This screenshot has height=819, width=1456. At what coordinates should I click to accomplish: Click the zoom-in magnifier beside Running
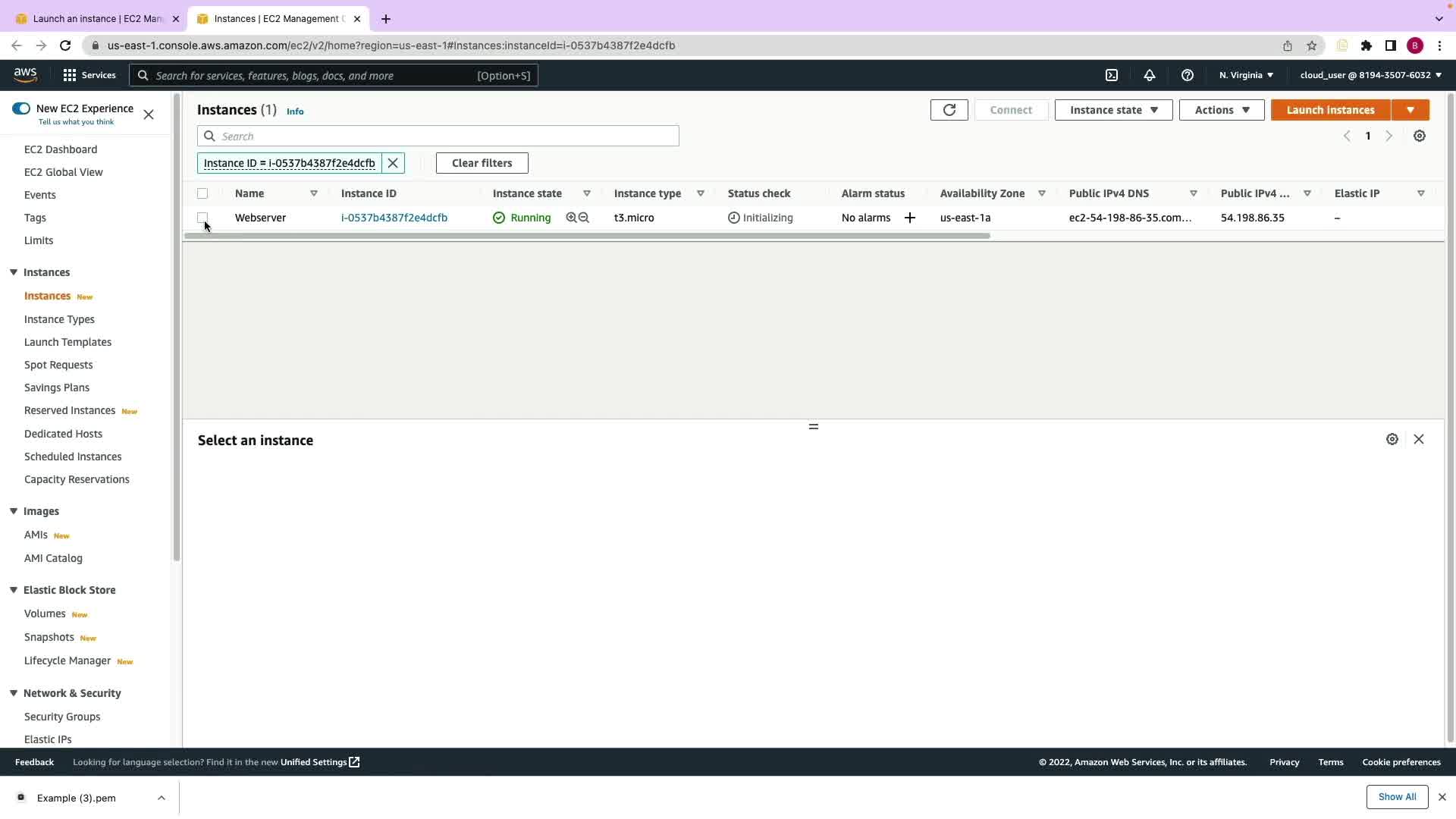pyautogui.click(x=571, y=218)
